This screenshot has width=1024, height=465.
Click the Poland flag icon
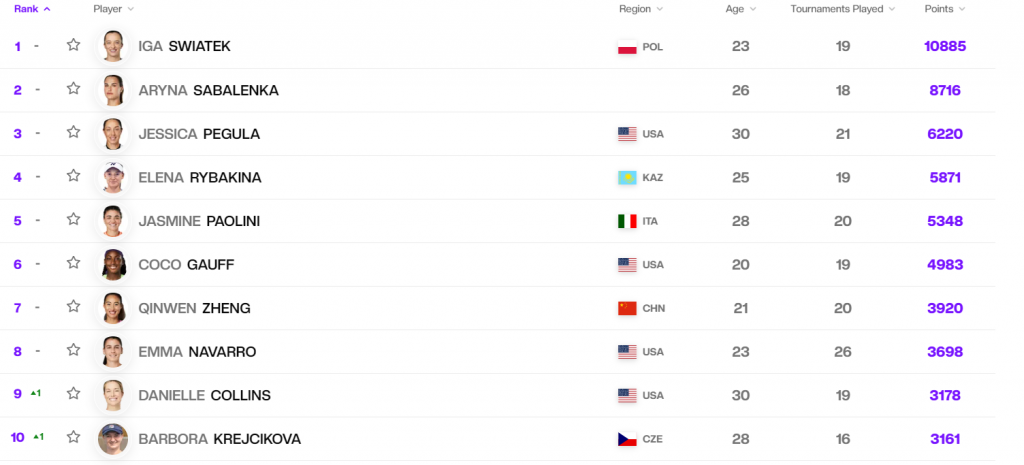627,47
